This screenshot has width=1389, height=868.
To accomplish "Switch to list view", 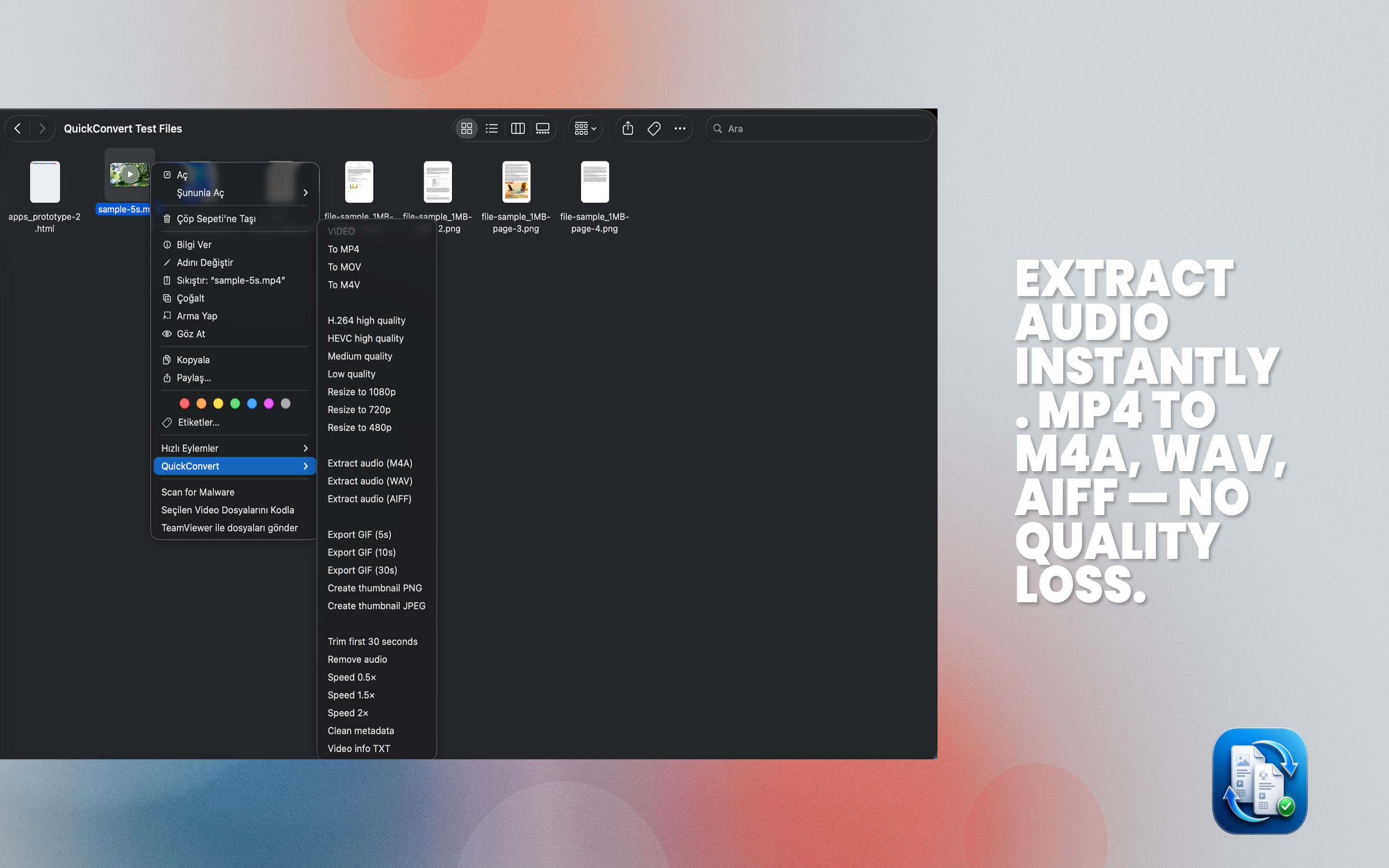I will click(x=492, y=129).
